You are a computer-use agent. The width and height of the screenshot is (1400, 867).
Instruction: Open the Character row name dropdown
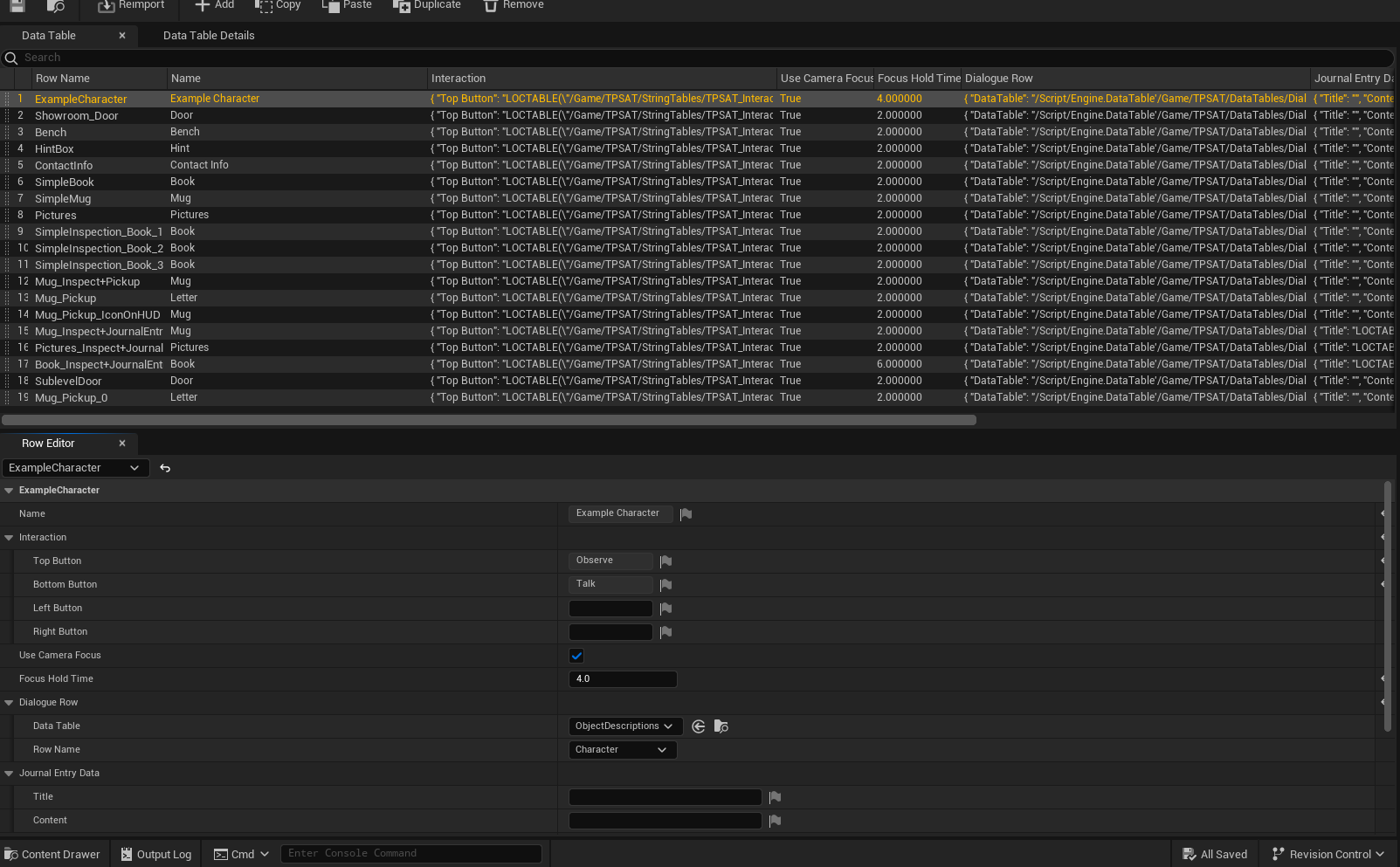coord(623,750)
